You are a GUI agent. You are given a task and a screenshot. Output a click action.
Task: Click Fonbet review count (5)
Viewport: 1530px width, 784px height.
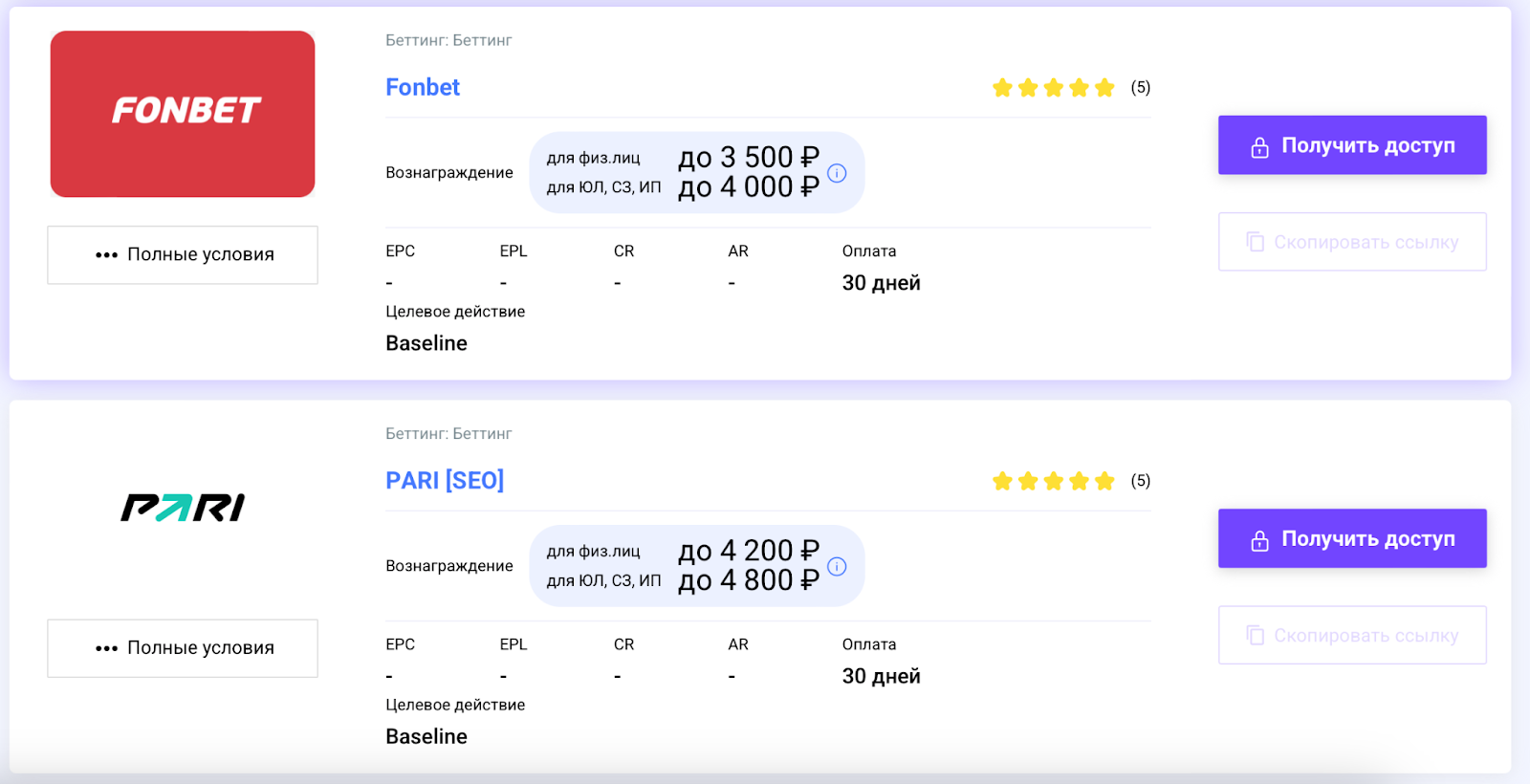[x=1140, y=87]
